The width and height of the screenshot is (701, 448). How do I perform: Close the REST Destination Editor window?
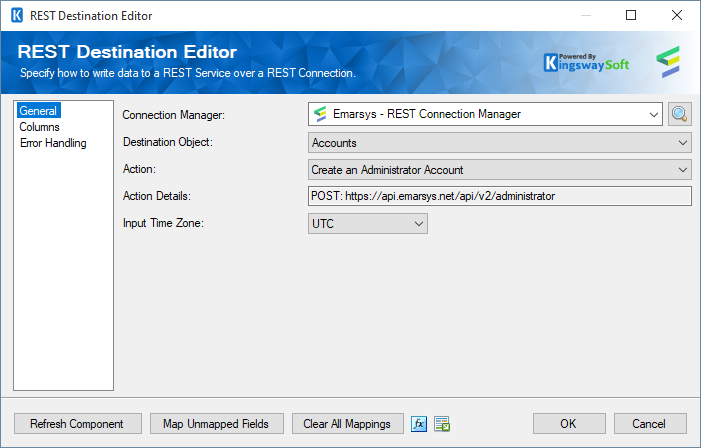coord(677,15)
